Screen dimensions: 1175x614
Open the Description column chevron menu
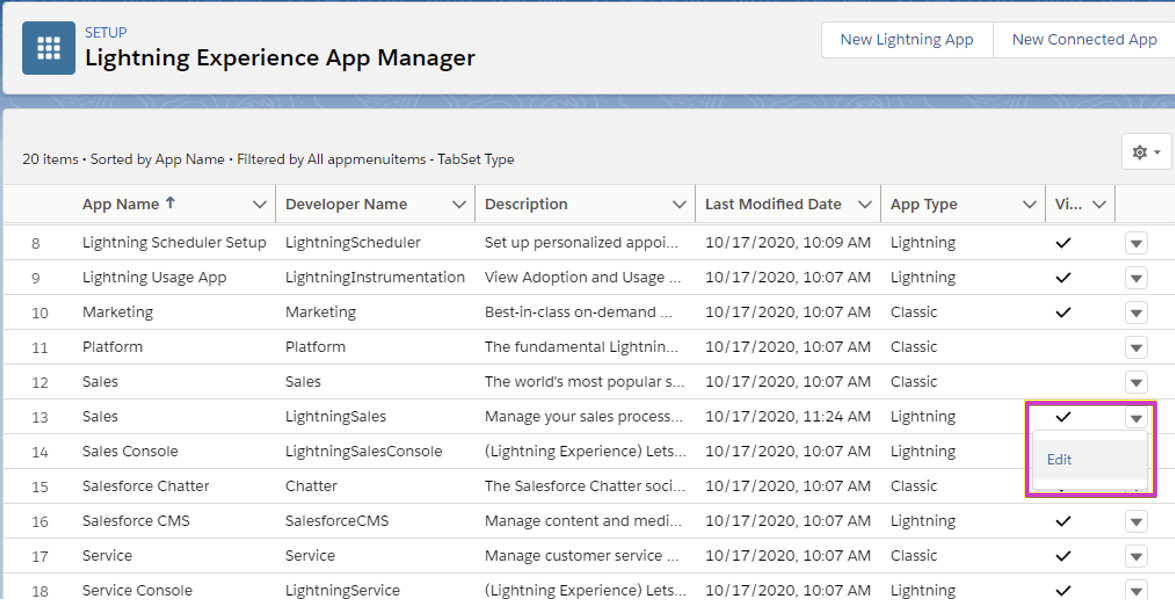click(x=679, y=205)
